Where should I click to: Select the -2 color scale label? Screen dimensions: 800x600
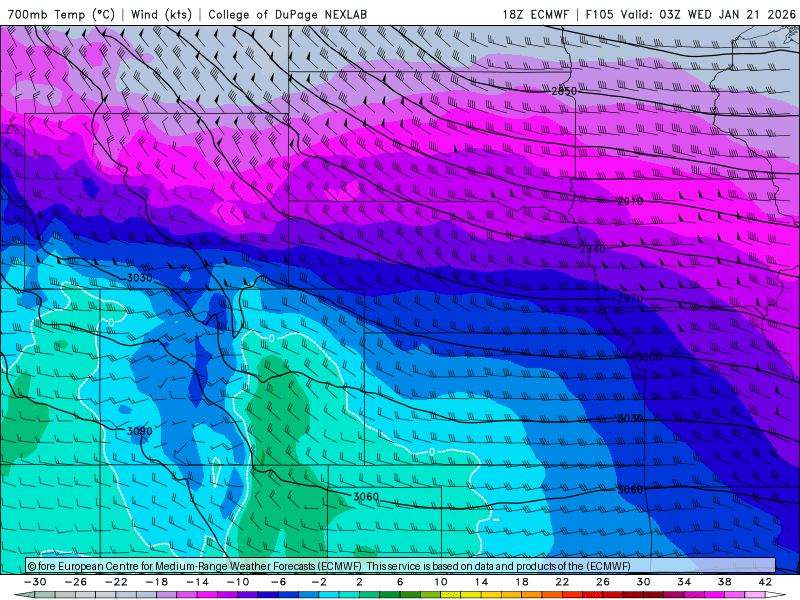[x=319, y=582]
